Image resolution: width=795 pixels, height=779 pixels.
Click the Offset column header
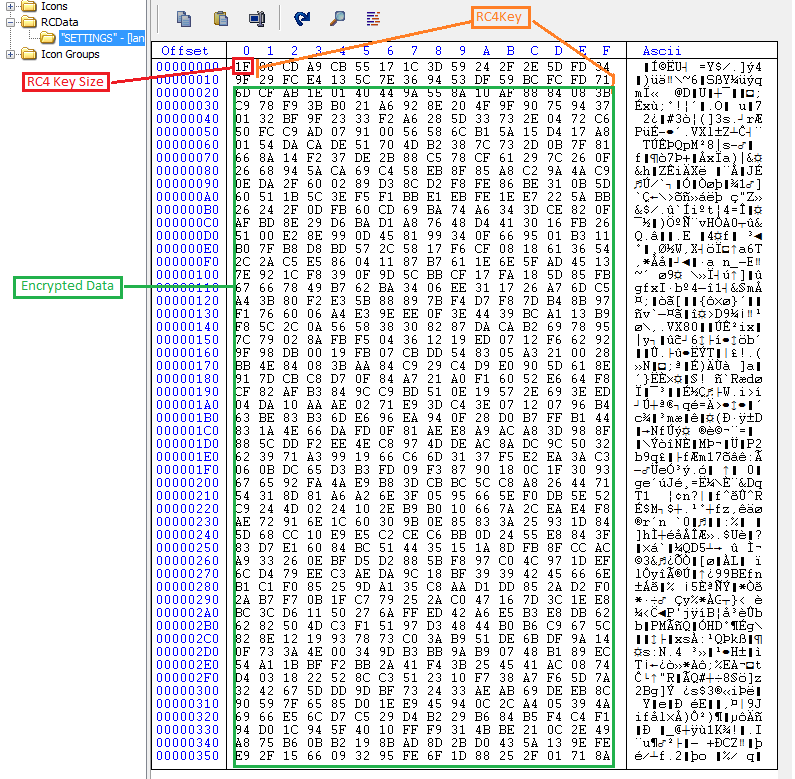(185, 51)
